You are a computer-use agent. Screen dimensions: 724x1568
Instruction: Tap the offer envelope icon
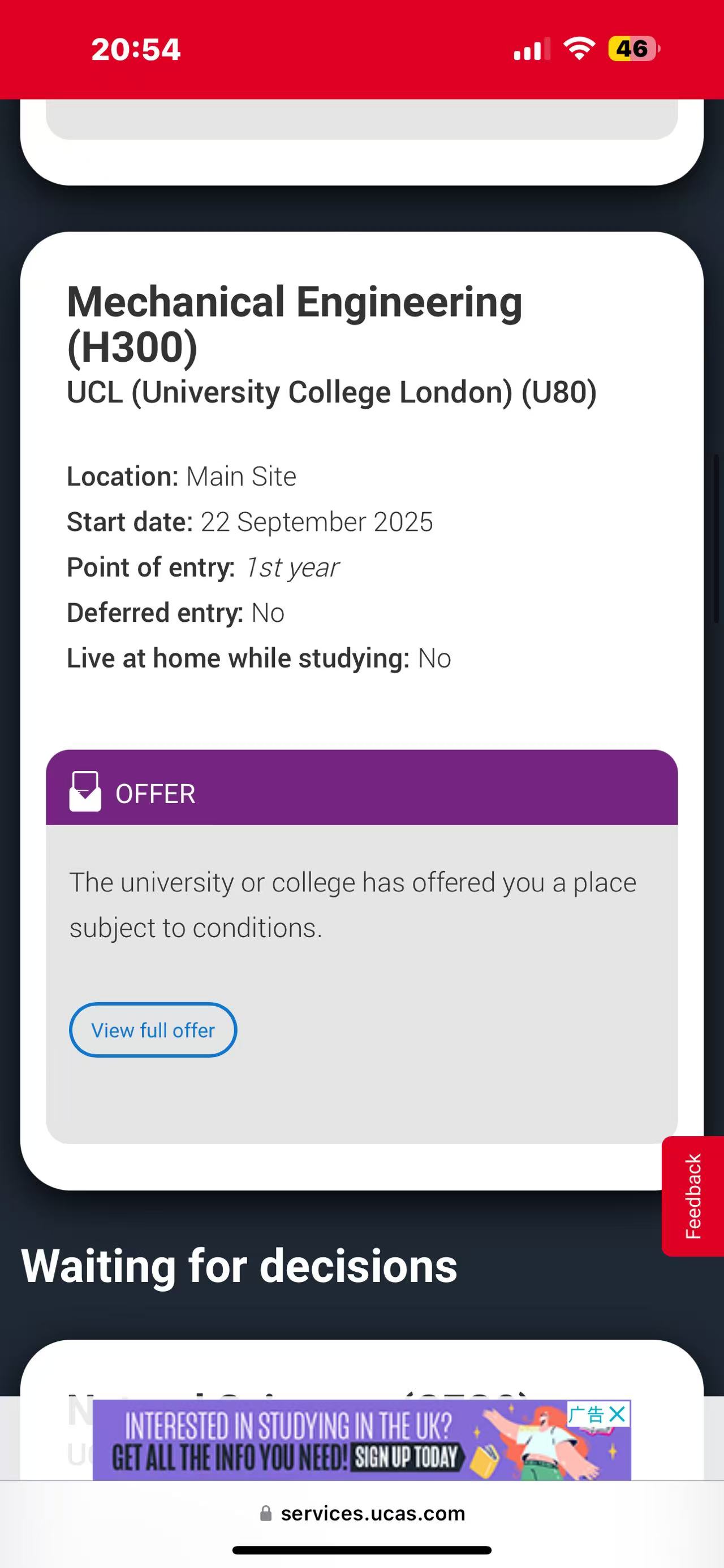point(85,791)
